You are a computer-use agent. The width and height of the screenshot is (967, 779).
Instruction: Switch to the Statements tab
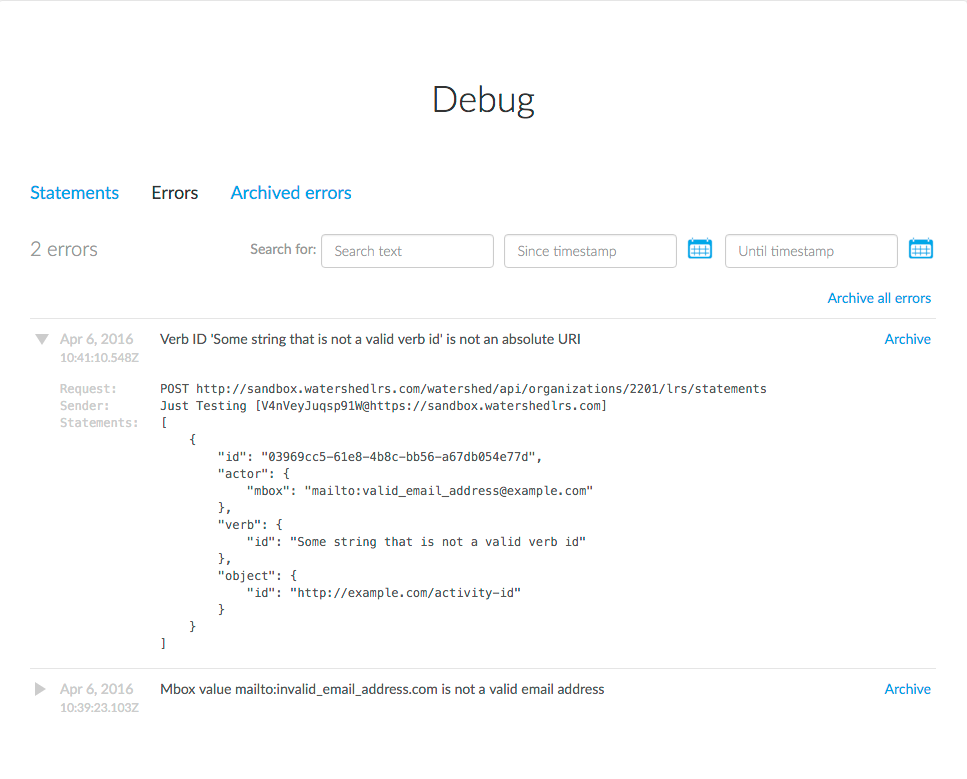pyautogui.click(x=74, y=193)
